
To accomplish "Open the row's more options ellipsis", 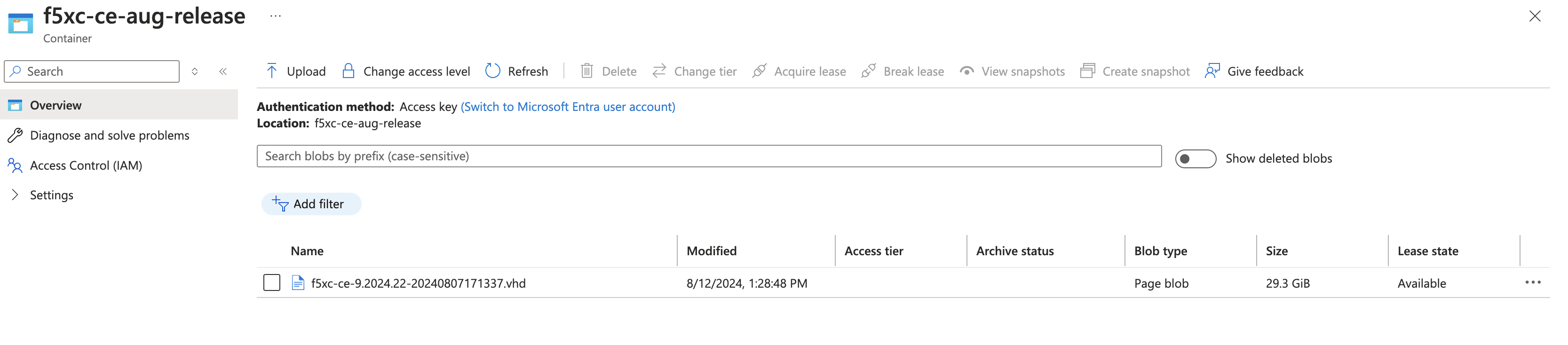I will pos(1533,282).
